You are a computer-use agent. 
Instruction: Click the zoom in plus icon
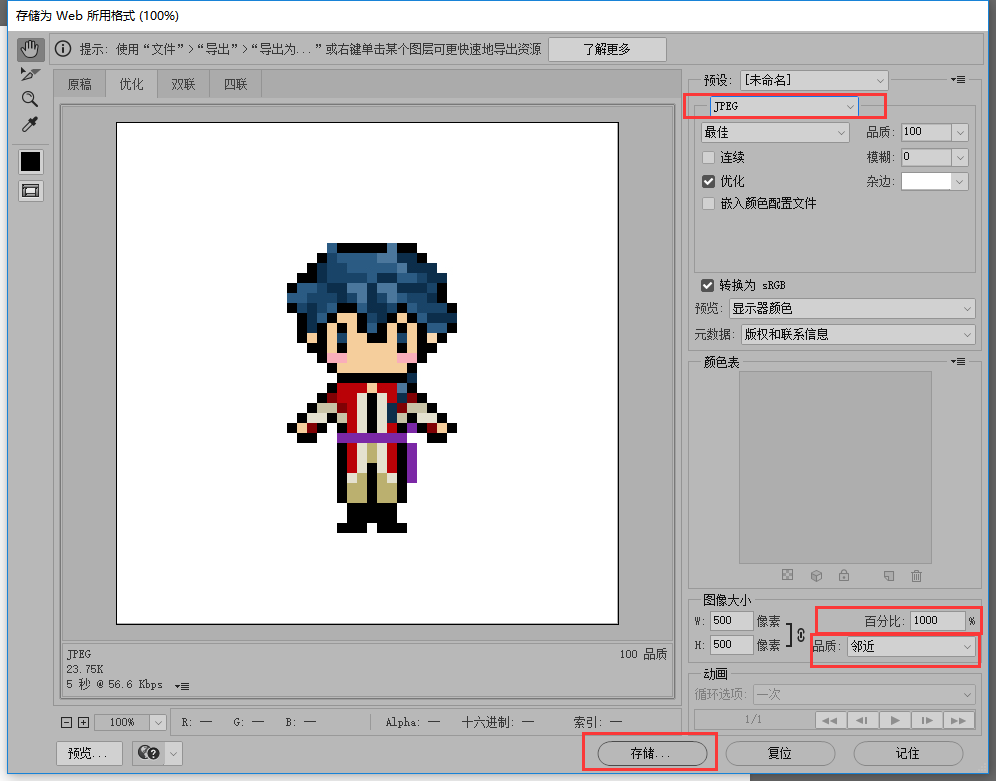83,722
